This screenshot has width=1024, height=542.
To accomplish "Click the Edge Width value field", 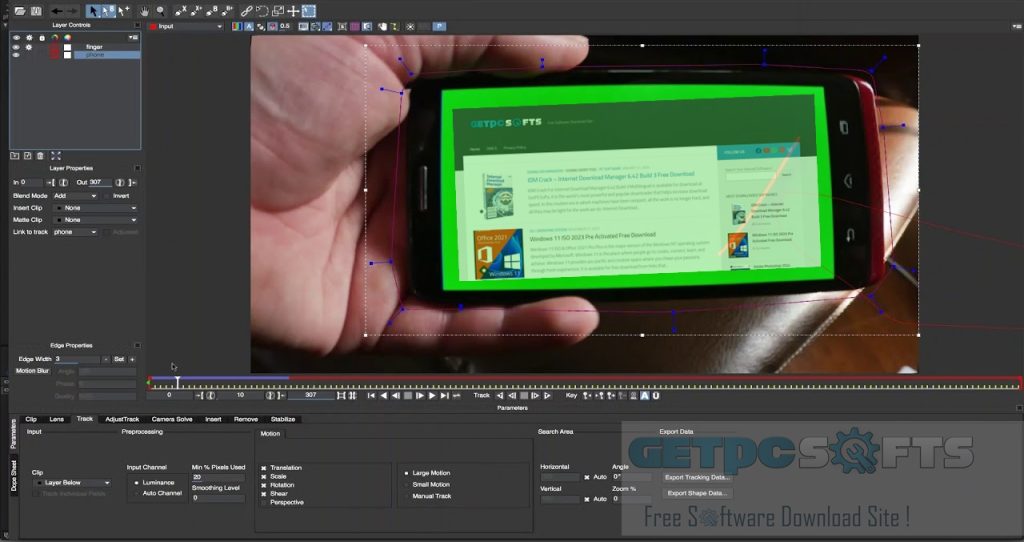I will (76, 359).
